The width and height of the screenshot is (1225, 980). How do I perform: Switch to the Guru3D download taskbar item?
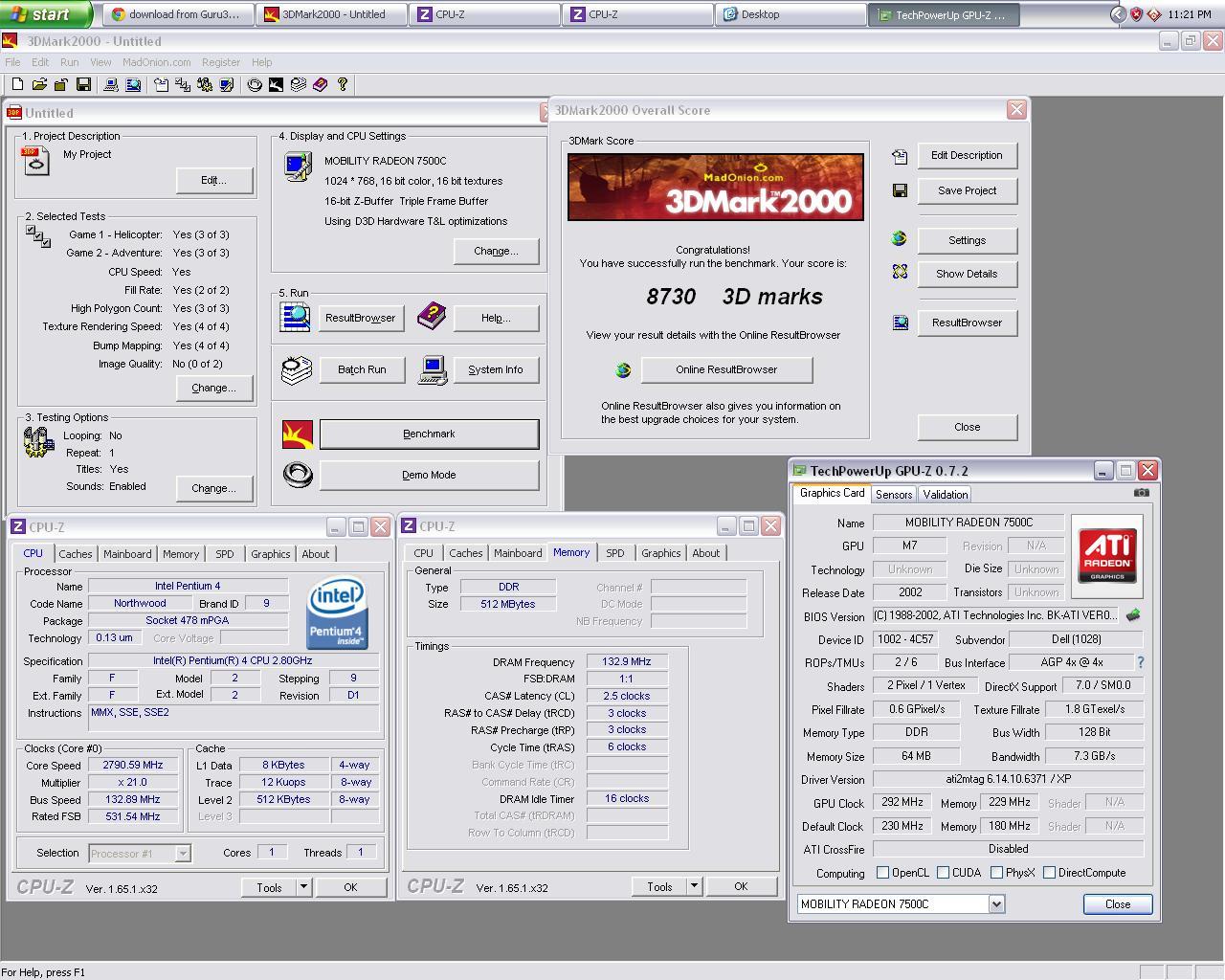click(x=179, y=14)
